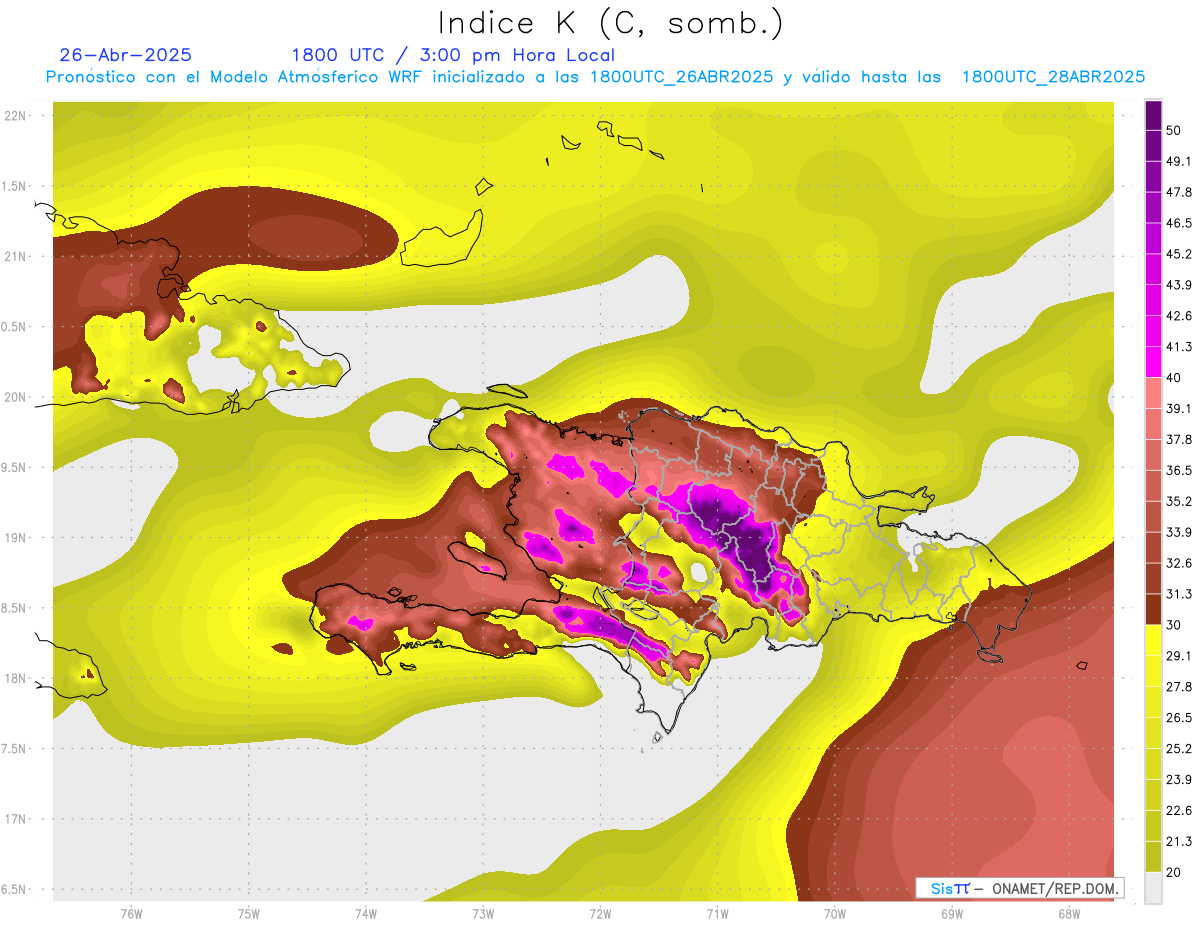Click the "31.3" color bar label

[1179, 594]
